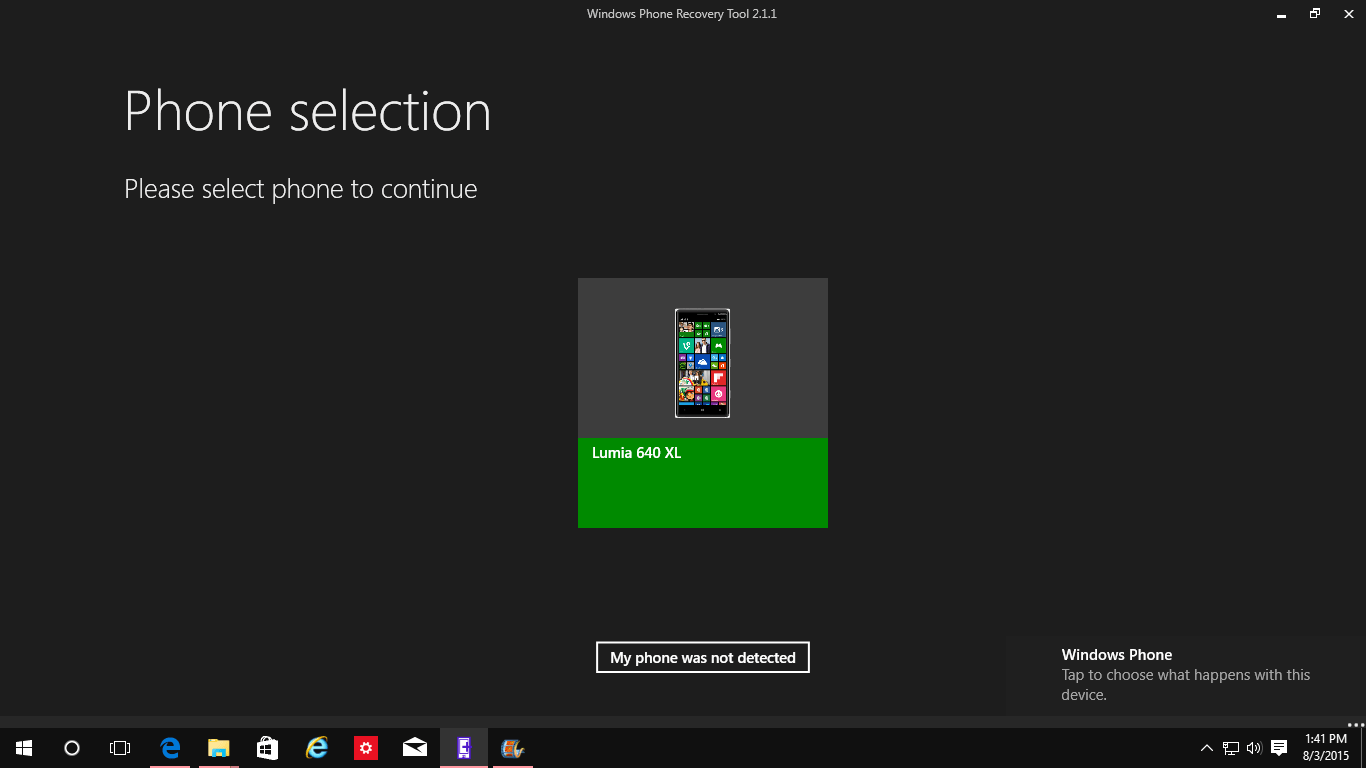
Task: Open the Mail app from the taskbar
Action: coord(414,747)
